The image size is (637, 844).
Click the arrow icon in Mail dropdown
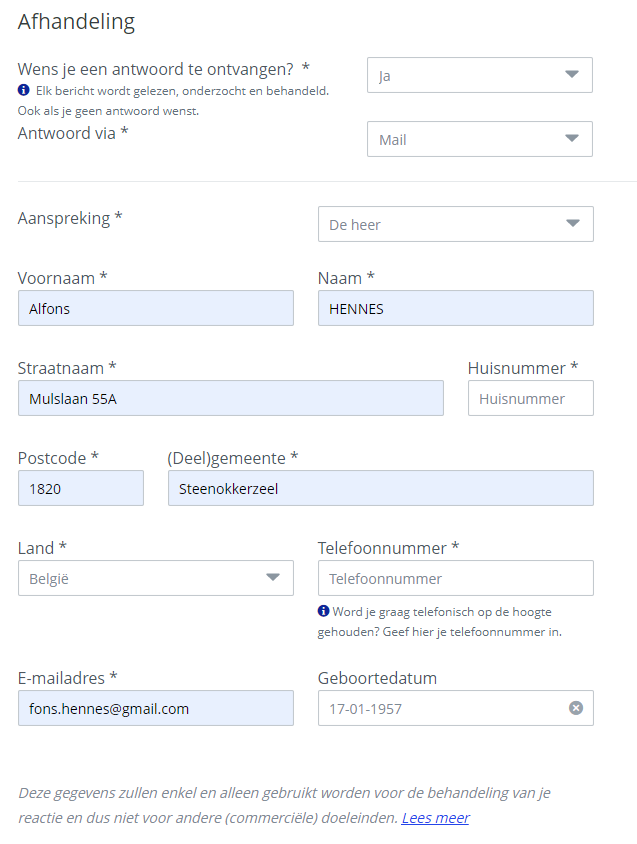[x=572, y=140]
